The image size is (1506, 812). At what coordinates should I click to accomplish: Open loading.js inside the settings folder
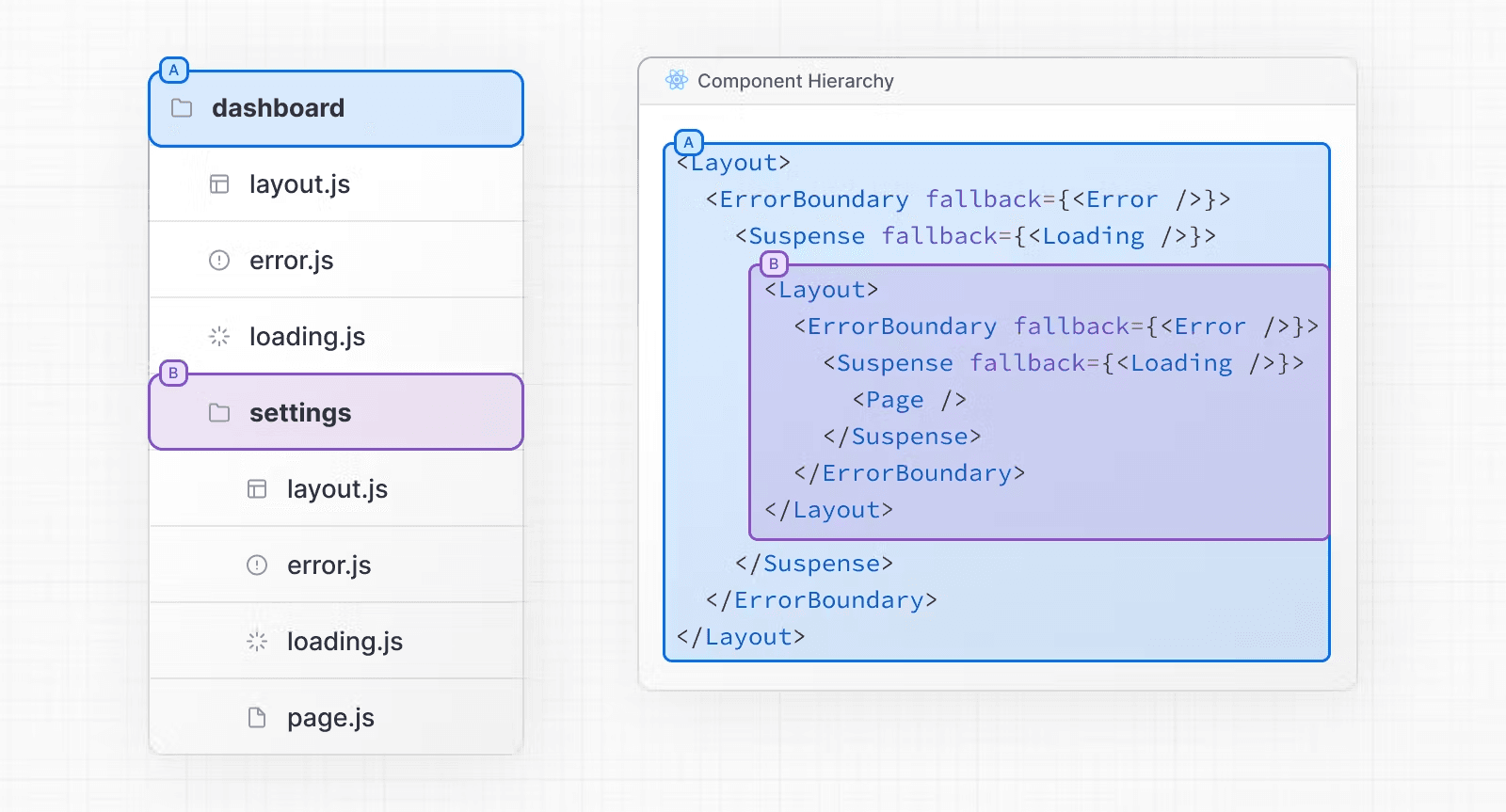click(344, 642)
